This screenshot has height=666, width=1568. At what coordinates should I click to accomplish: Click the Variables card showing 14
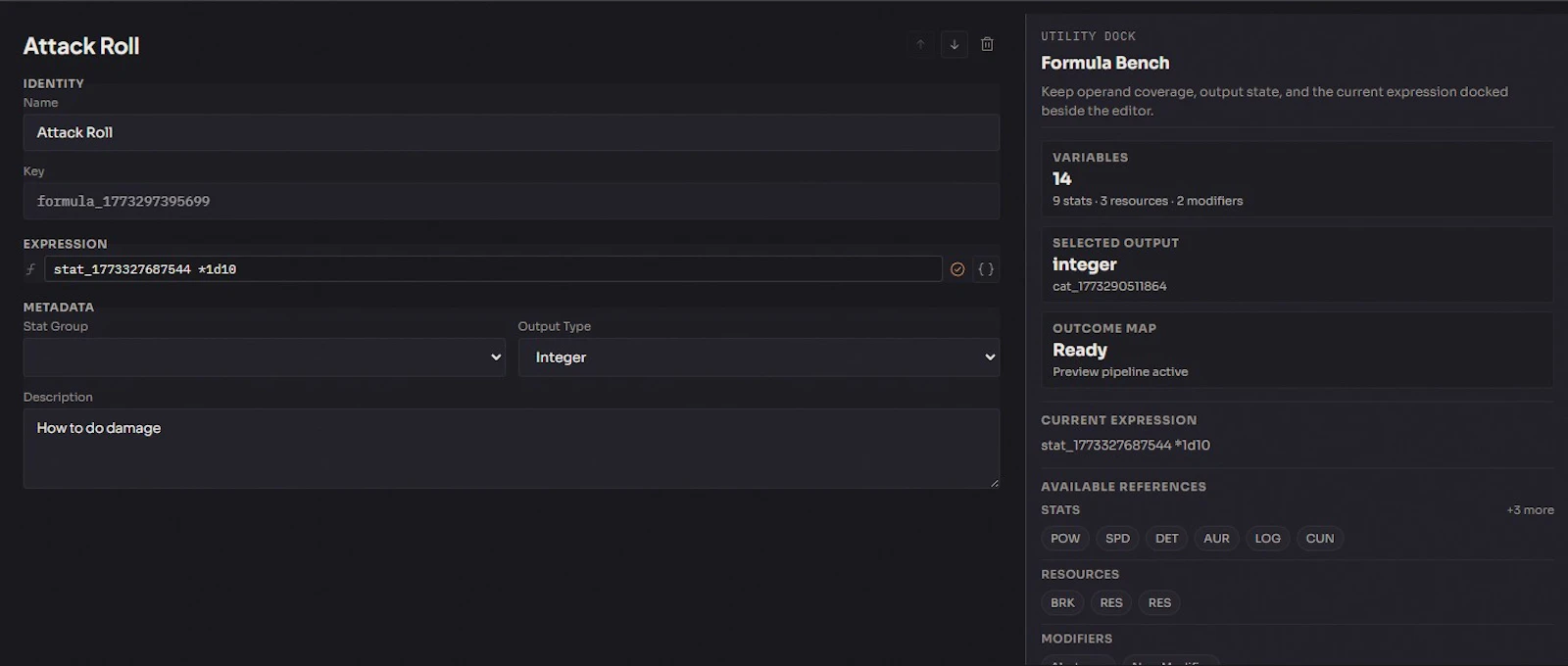[x=1298, y=179]
